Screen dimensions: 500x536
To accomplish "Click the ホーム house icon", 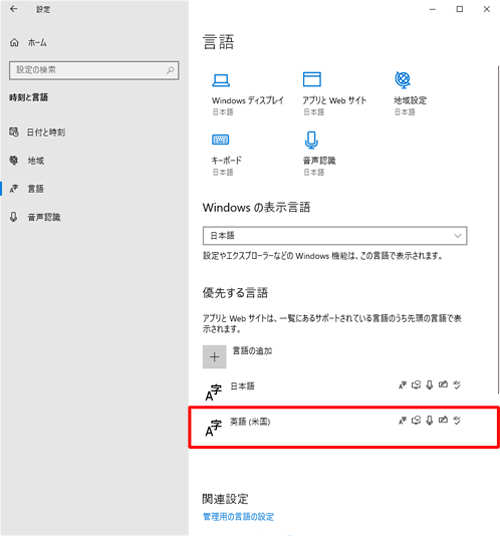I will (14, 43).
